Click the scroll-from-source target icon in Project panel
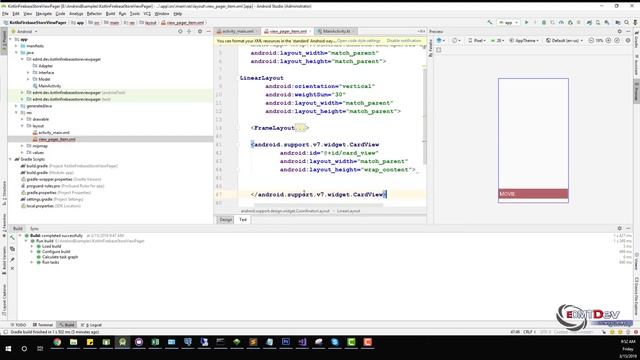This screenshot has height=360, width=640. (180, 31)
